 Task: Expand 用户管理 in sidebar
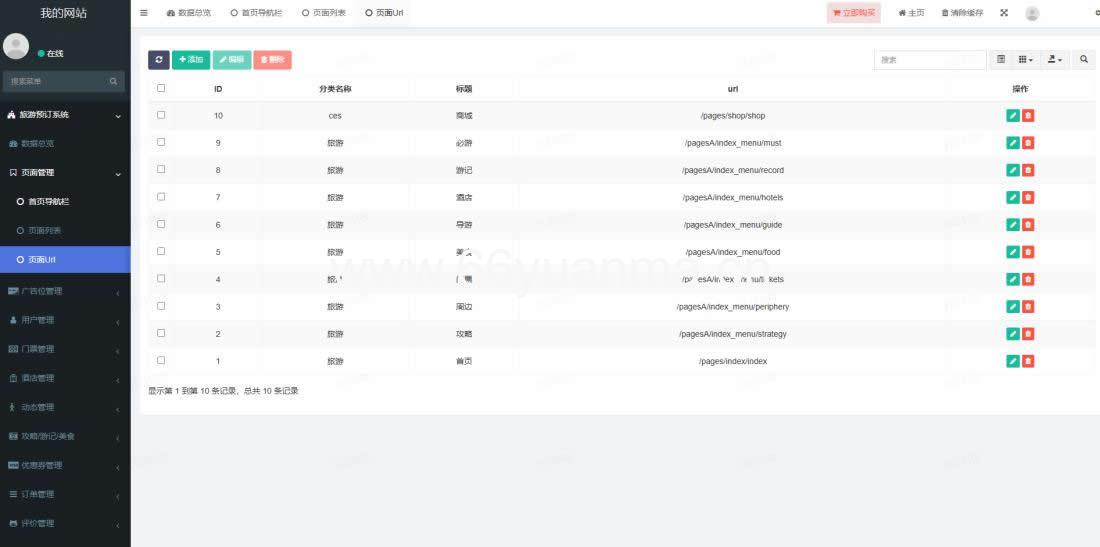[x=65, y=320]
